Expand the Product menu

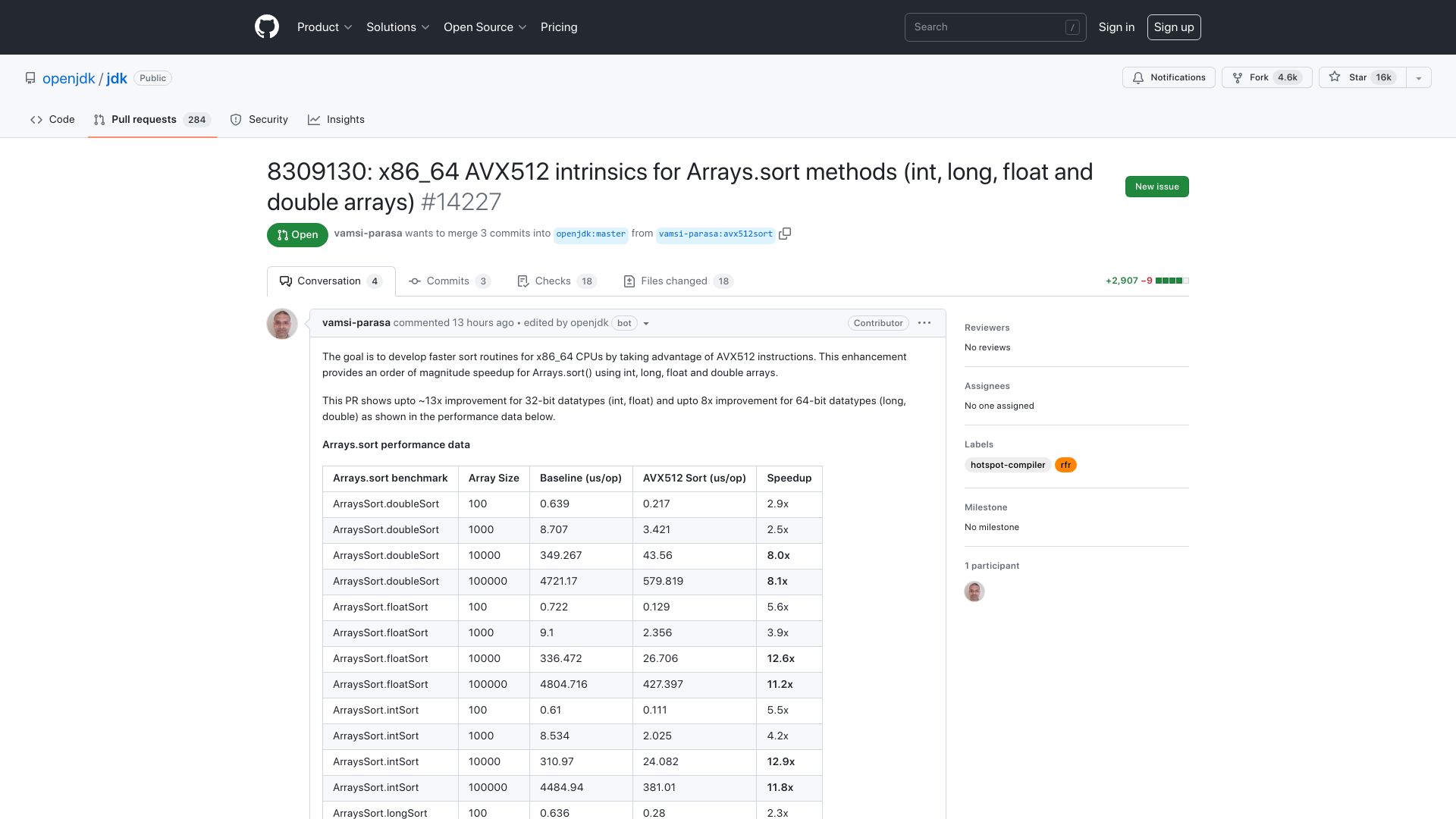[x=325, y=27]
